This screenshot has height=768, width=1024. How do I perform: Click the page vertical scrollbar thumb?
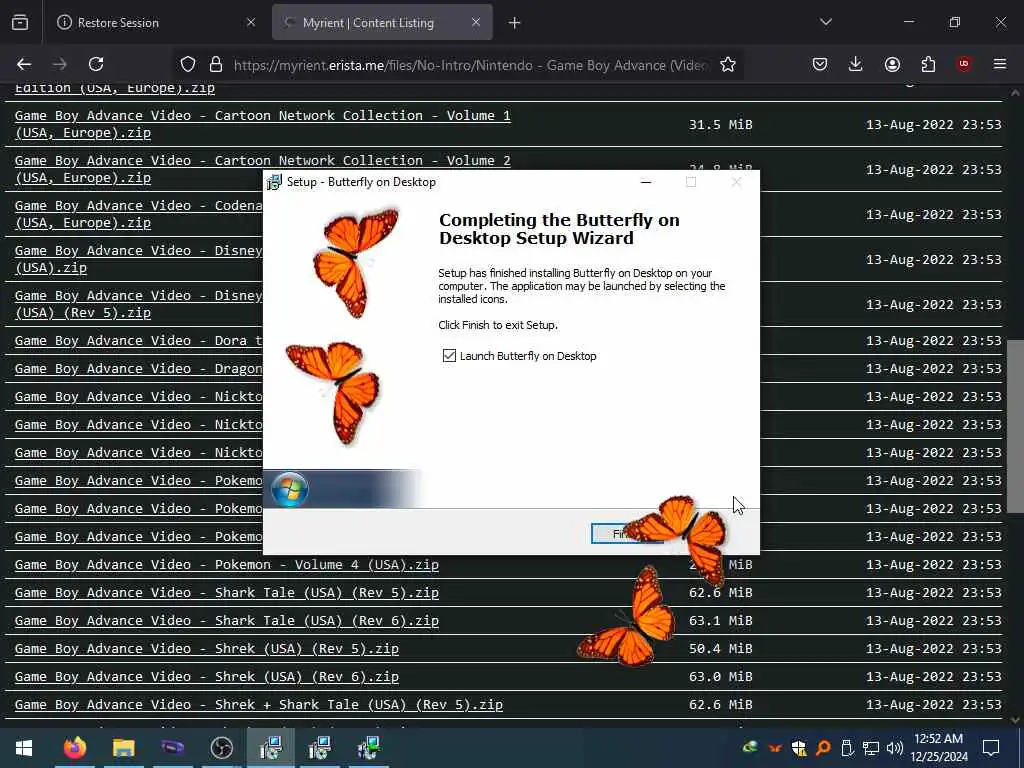[1015, 426]
